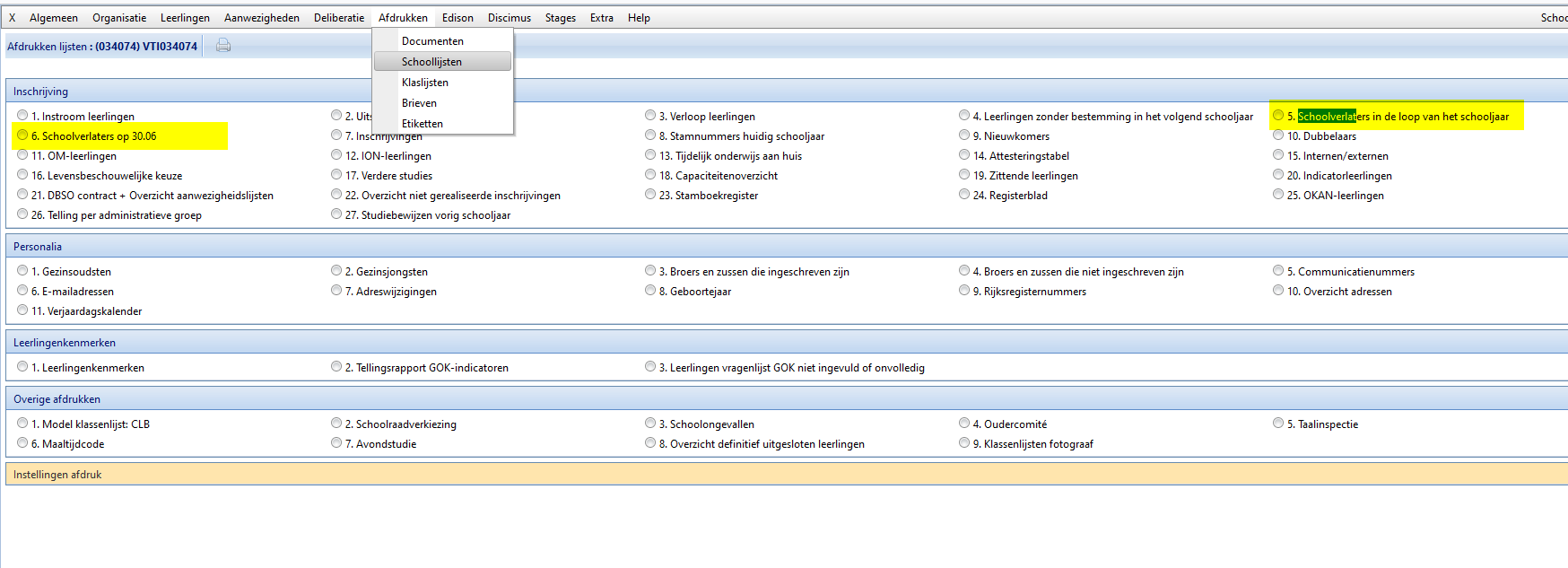Open the 'Leerlingen' menu
1568x568 pixels.
(185, 18)
